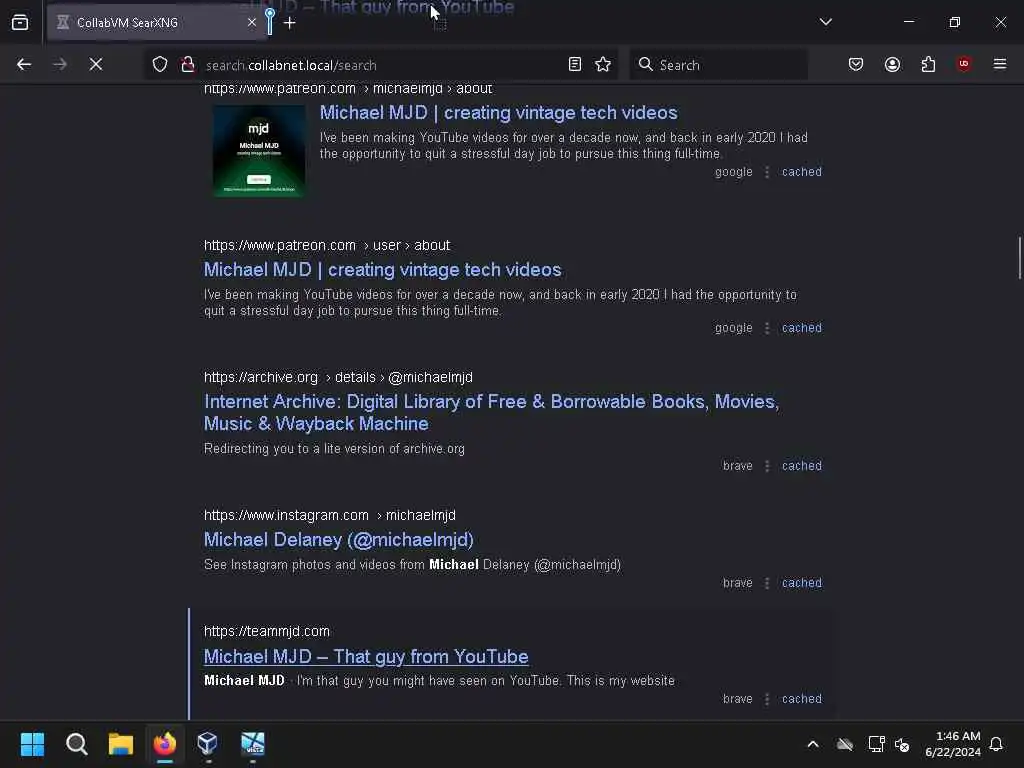
Task: Go forward with the forward arrow
Action: [60, 65]
